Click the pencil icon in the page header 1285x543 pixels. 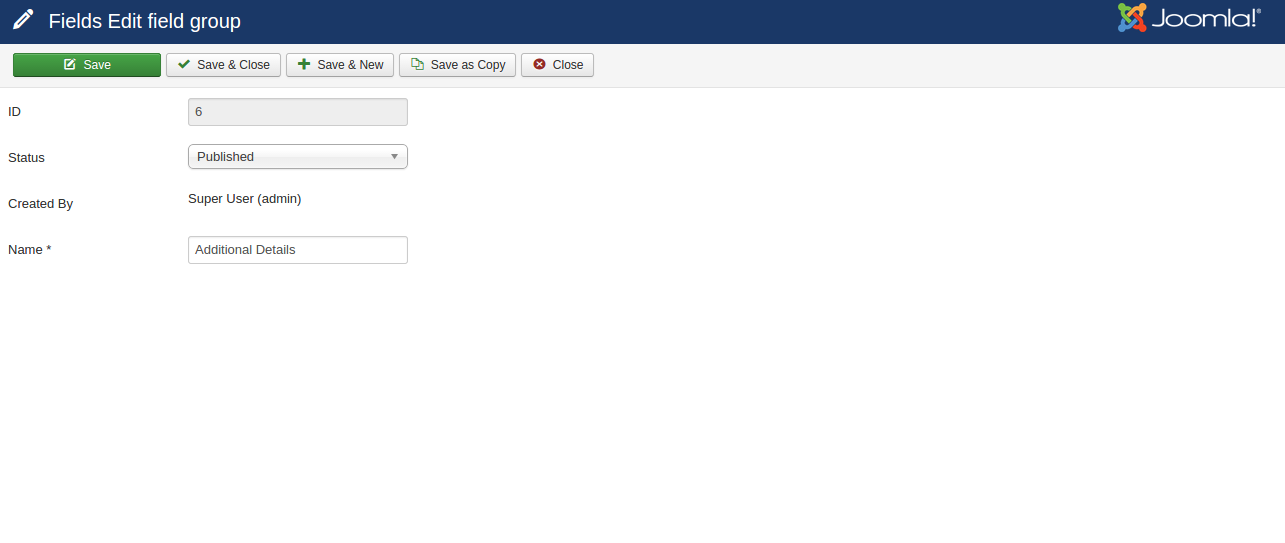(23, 20)
